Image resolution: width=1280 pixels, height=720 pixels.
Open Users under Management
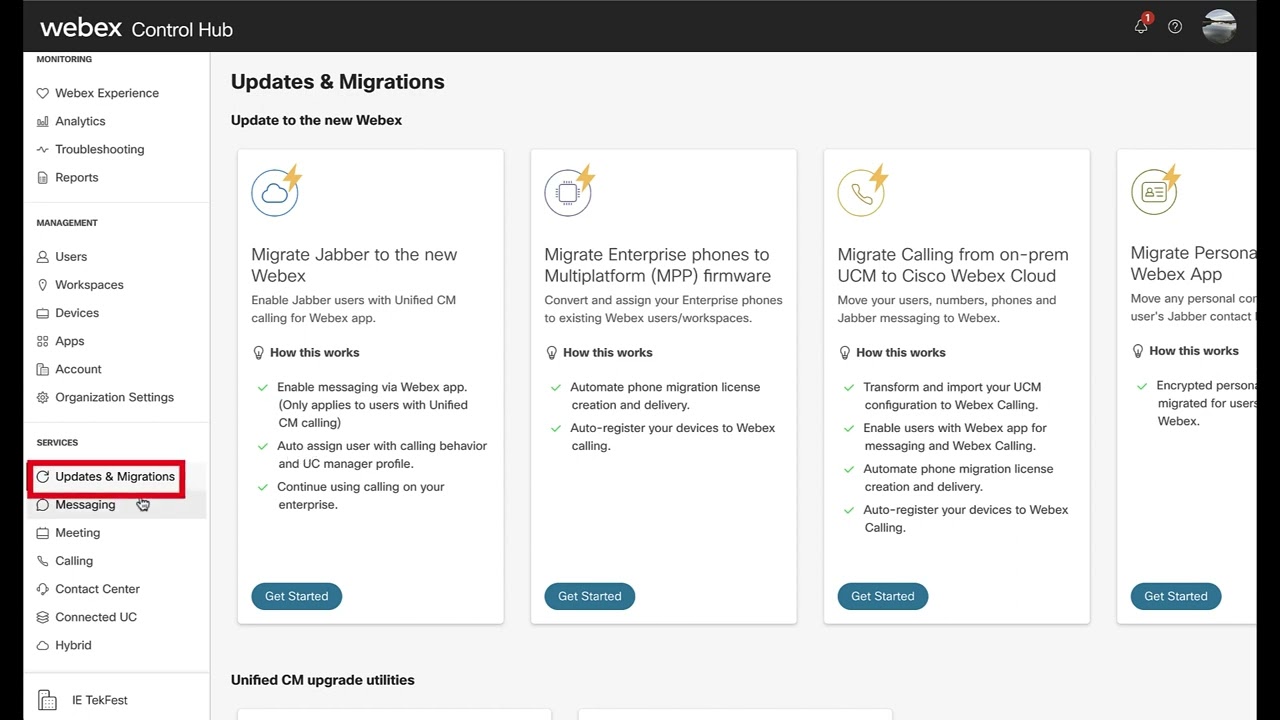pos(71,257)
